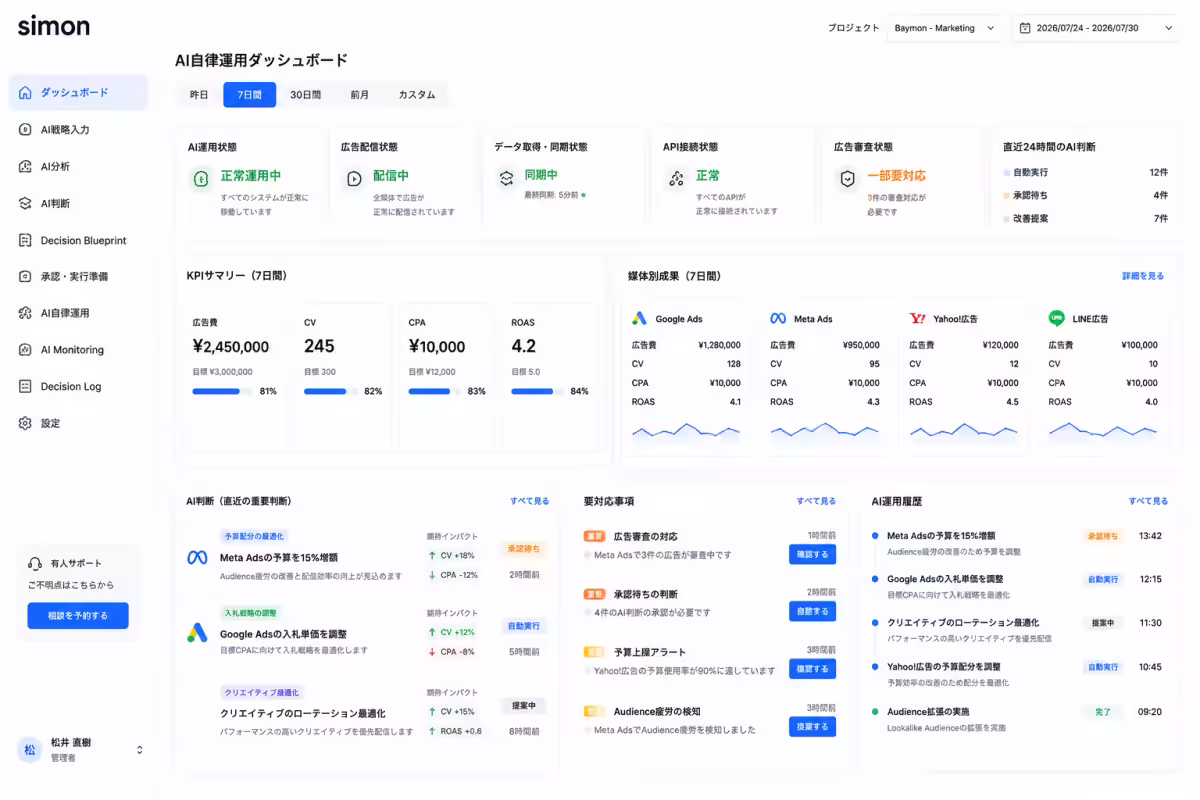Open the ダッシュボード home icon in sidebar
The width and height of the screenshot is (1200, 800).
coord(25,93)
